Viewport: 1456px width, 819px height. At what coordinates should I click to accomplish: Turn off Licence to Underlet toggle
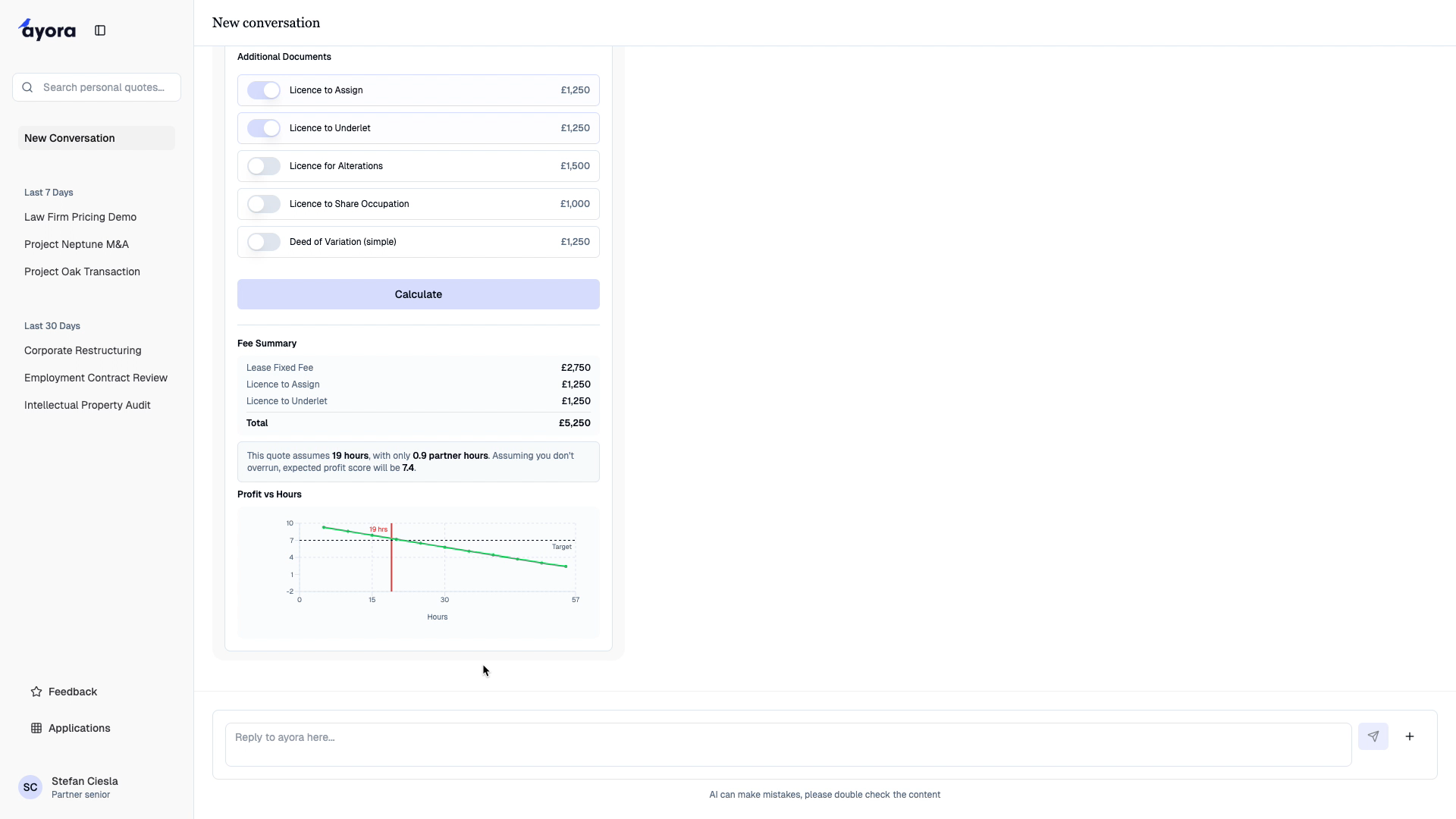(x=264, y=128)
